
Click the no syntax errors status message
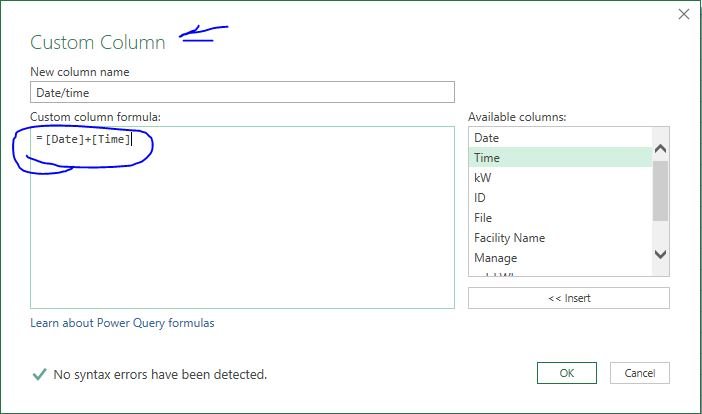coord(160,375)
